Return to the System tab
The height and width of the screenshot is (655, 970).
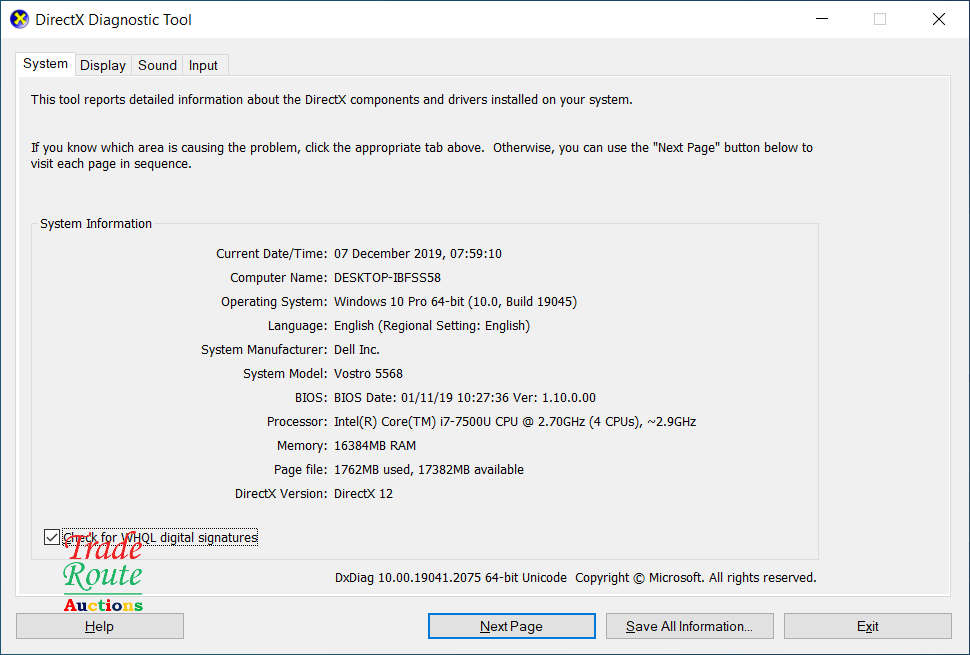pos(45,63)
